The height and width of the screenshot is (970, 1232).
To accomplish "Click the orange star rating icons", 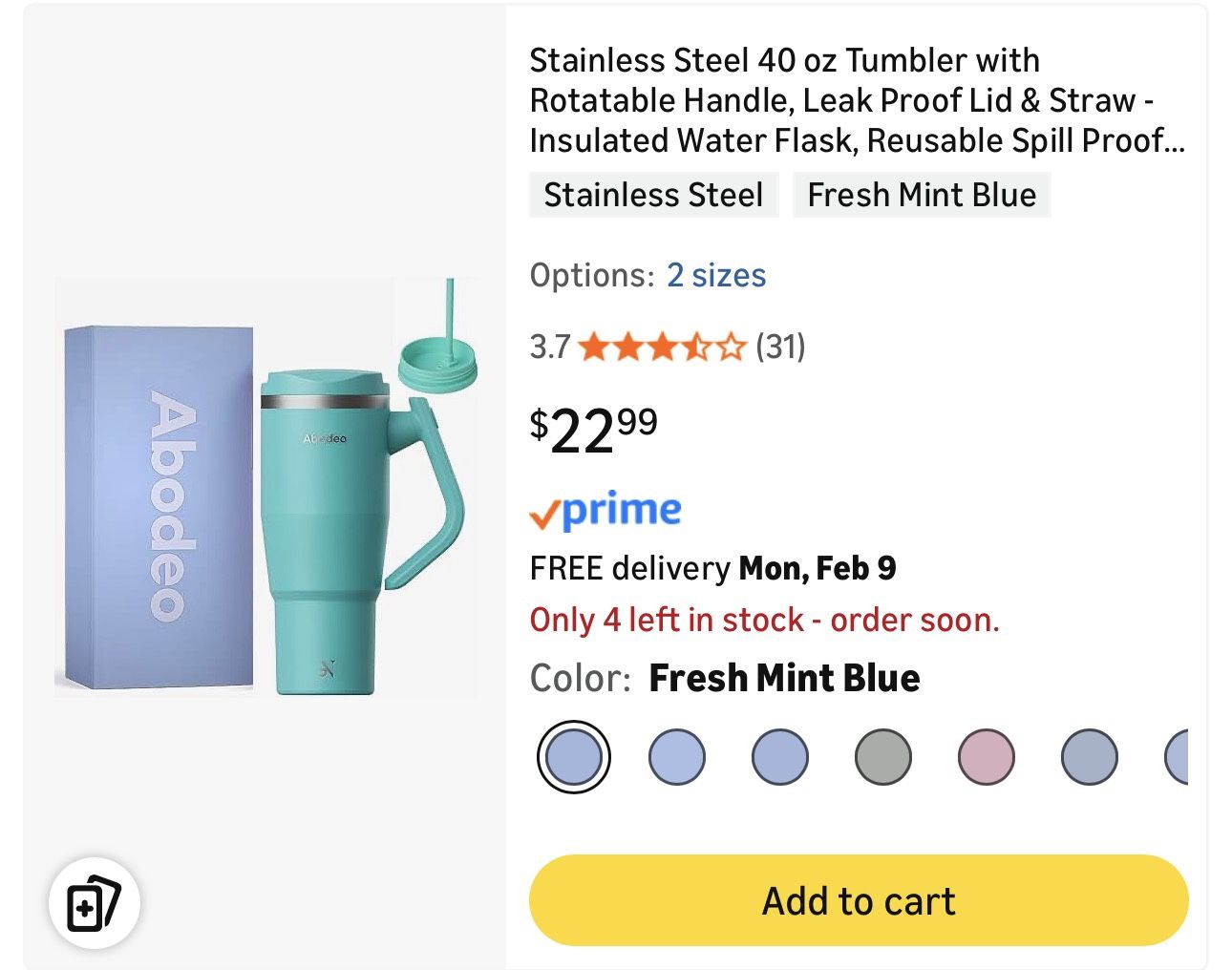I will (x=661, y=347).
